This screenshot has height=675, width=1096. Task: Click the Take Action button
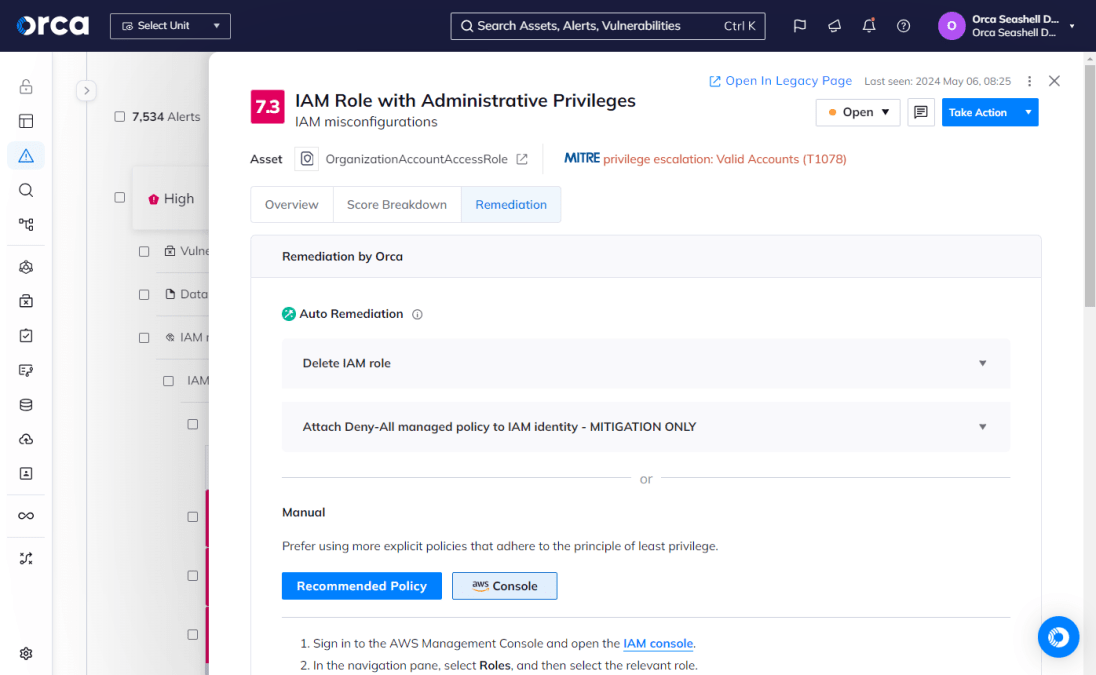(x=980, y=112)
